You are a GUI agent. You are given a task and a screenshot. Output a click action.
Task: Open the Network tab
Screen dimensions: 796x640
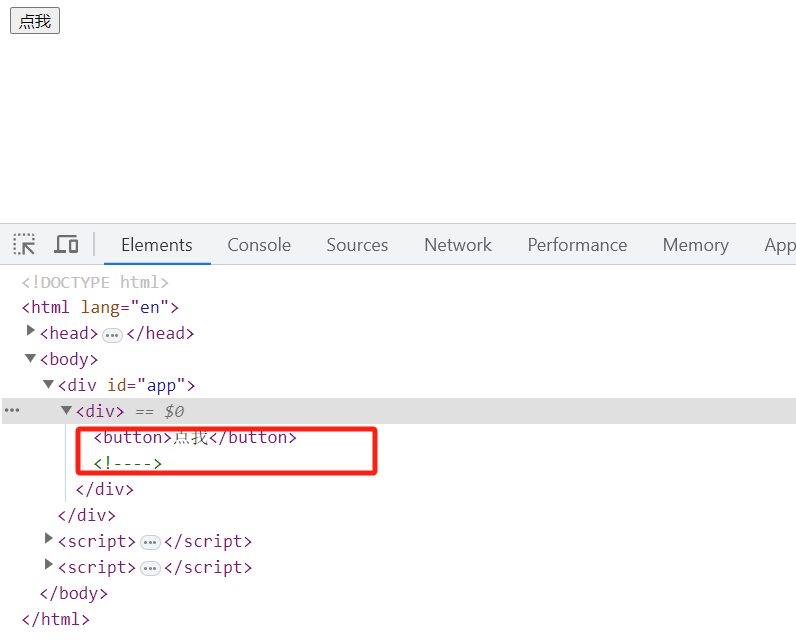[x=458, y=245]
